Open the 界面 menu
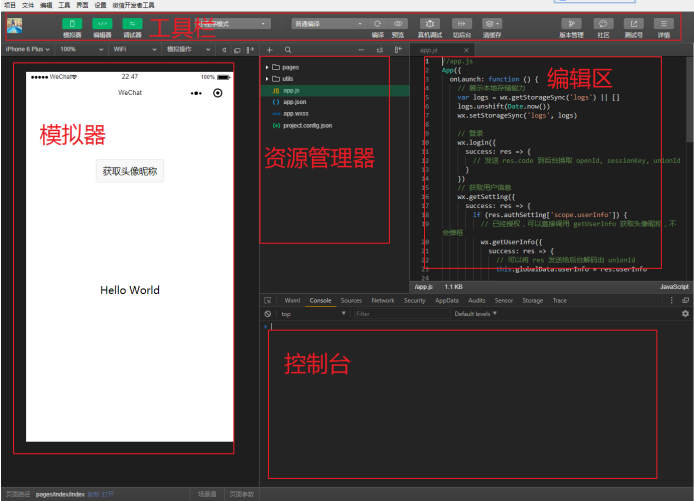This screenshot has height=501, width=694. click(x=82, y=5)
